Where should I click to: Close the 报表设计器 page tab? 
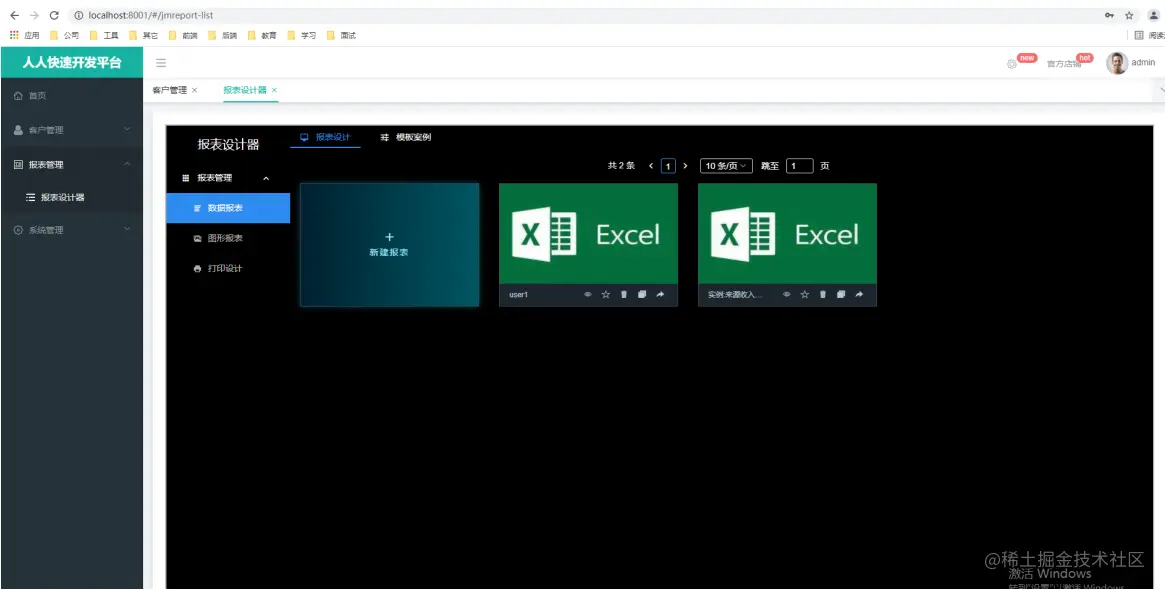(x=274, y=90)
